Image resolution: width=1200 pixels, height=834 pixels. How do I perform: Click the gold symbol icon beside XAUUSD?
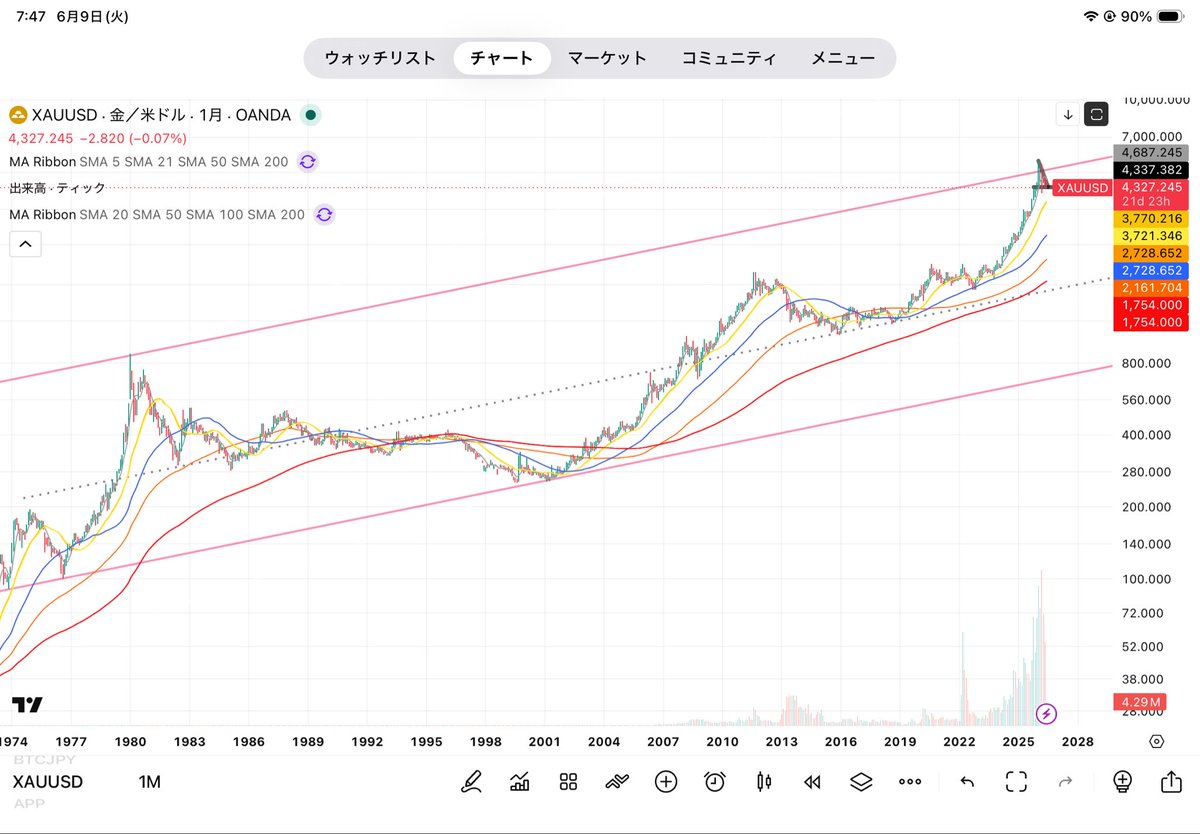click(x=18, y=115)
